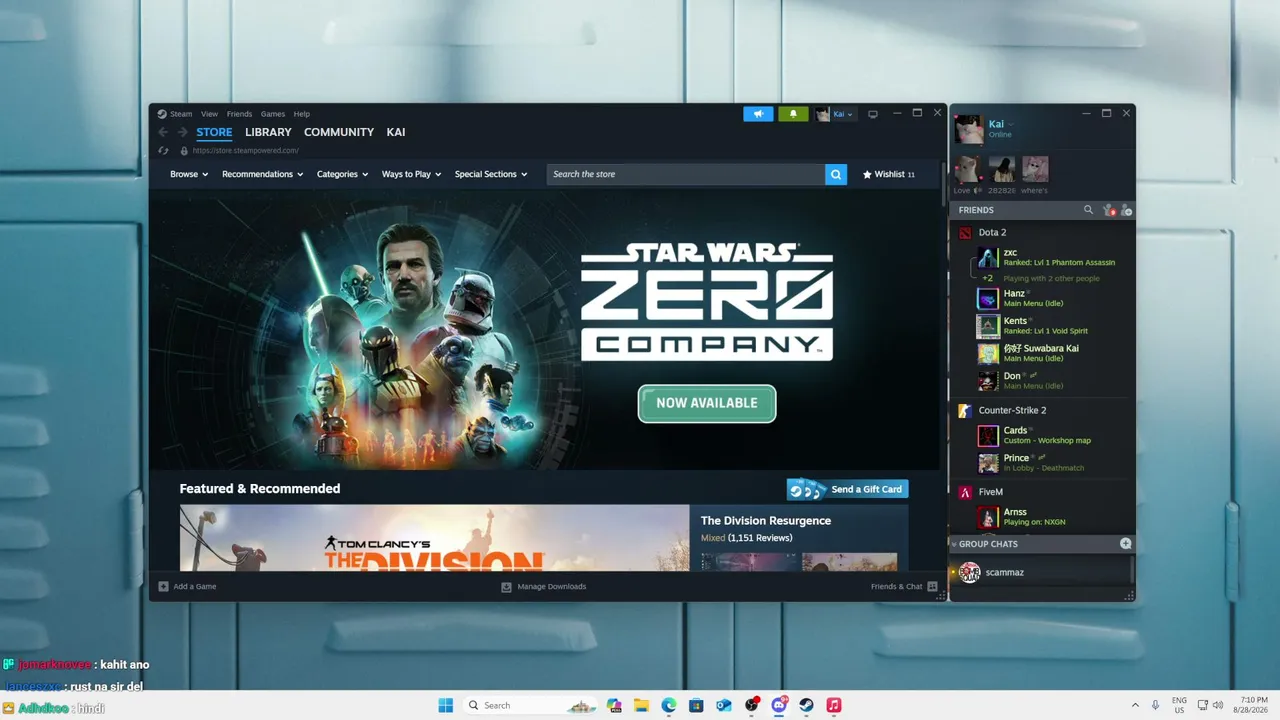Click the Manage Downloads icon

click(507, 586)
